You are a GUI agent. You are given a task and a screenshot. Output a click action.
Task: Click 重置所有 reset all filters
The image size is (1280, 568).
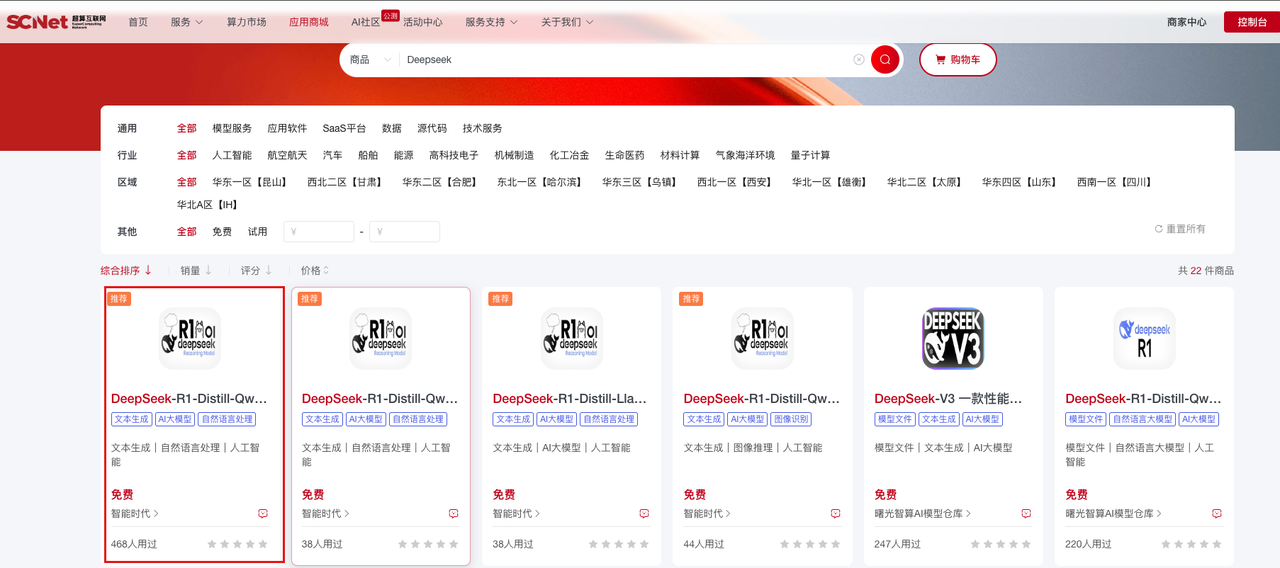pos(1180,229)
